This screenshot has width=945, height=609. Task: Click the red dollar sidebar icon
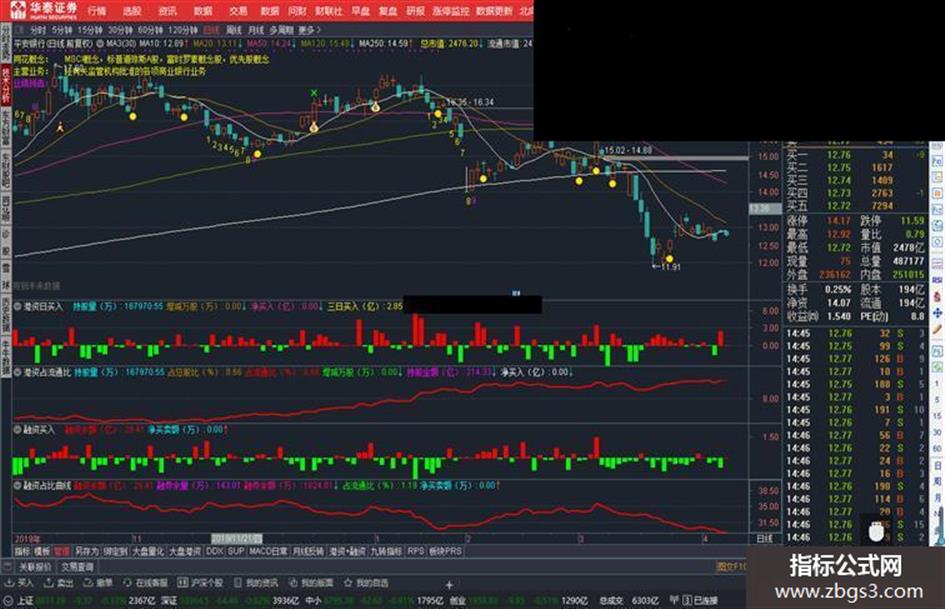coord(938,297)
